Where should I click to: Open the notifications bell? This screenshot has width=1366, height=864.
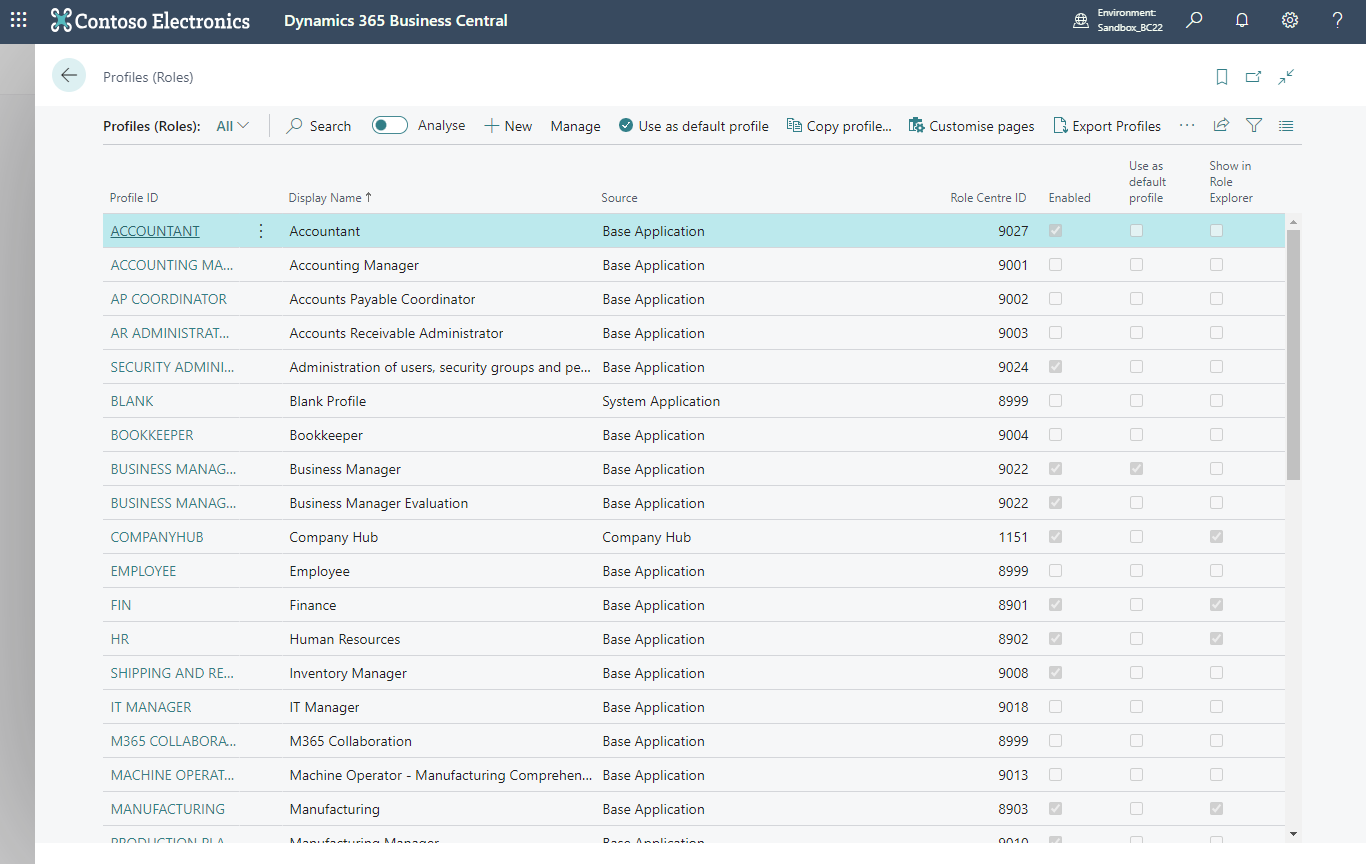[x=1242, y=20]
